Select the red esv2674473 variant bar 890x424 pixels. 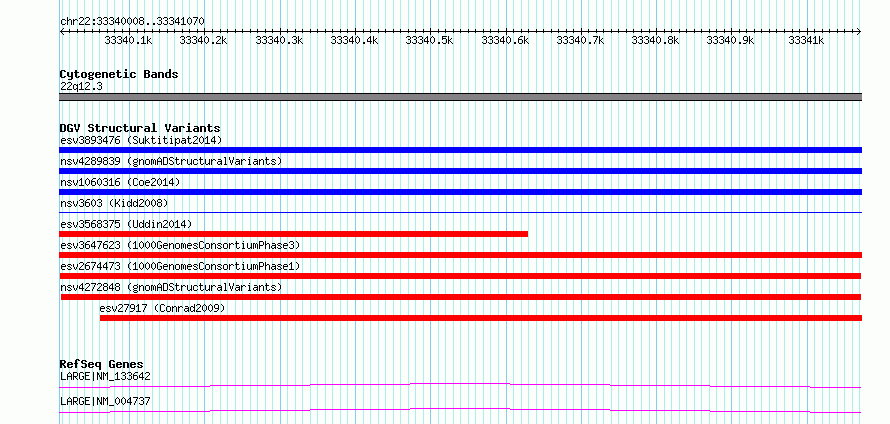click(460, 276)
